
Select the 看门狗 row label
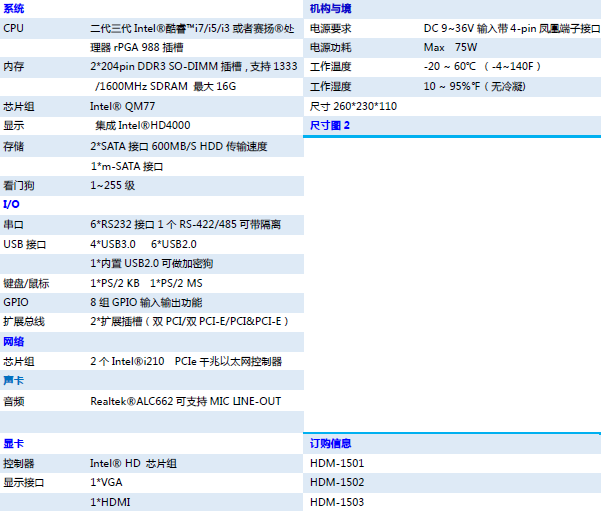[x=19, y=186]
